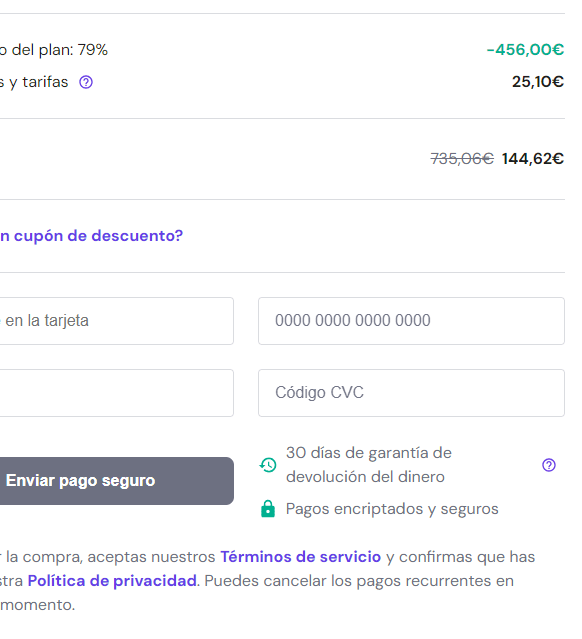This screenshot has width=582, height=639.
Task: Click help icon beside money-back guarantee
Action: click(549, 465)
